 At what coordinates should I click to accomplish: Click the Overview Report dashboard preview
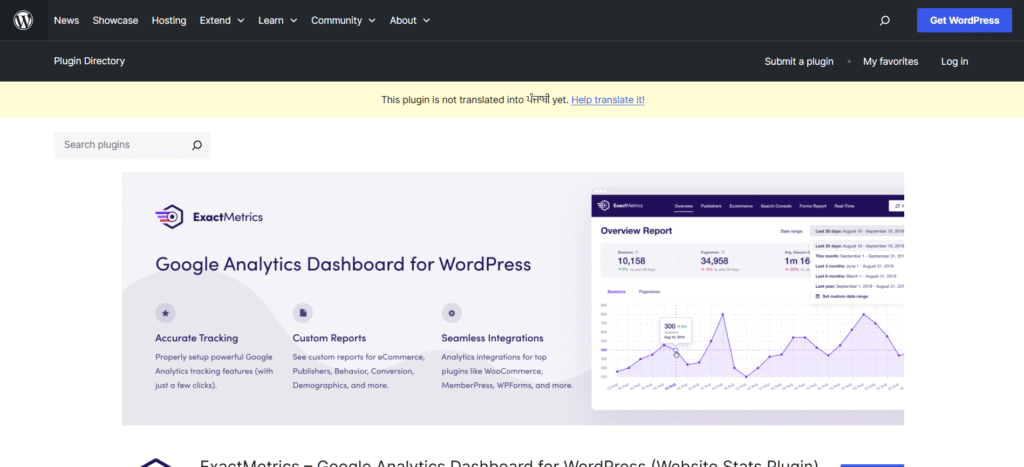click(748, 300)
